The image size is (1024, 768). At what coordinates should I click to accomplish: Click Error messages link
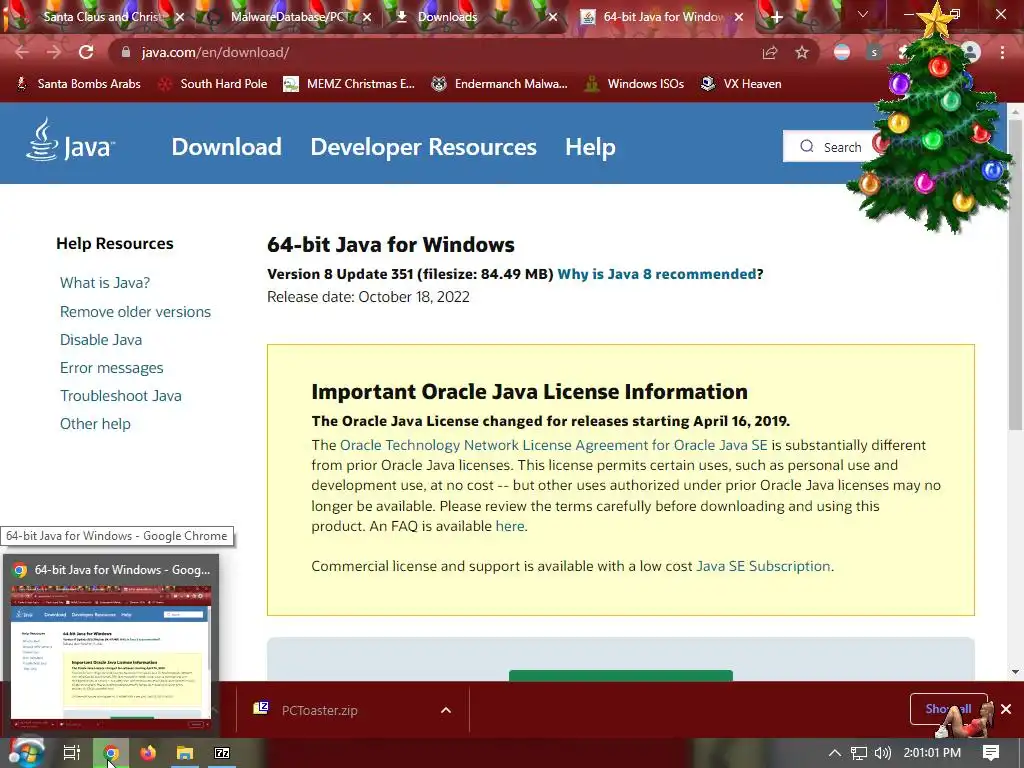click(x=112, y=368)
